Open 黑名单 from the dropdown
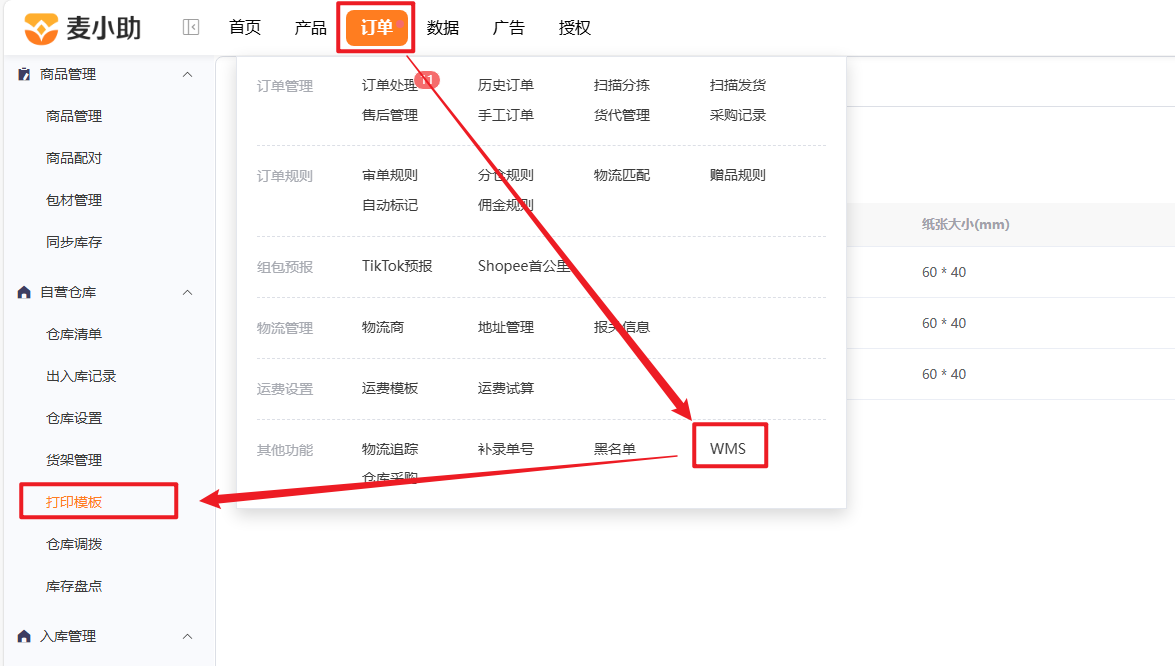The image size is (1175, 666). tap(614, 449)
